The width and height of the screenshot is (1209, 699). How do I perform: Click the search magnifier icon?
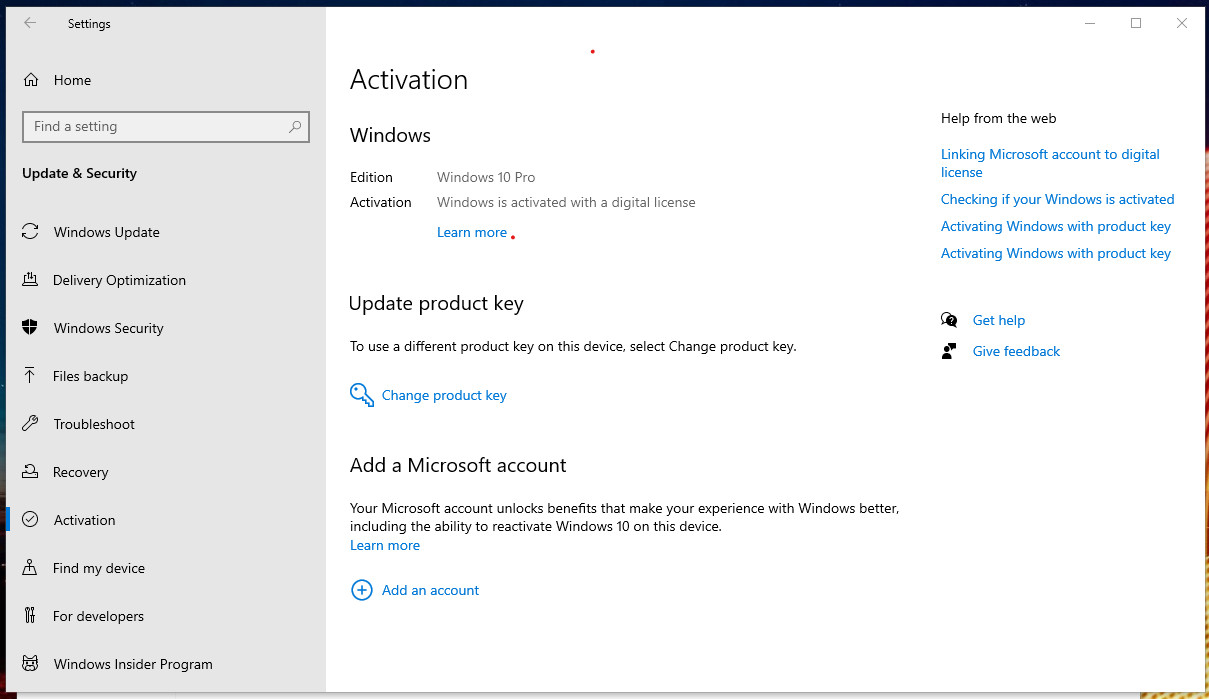[x=295, y=127]
